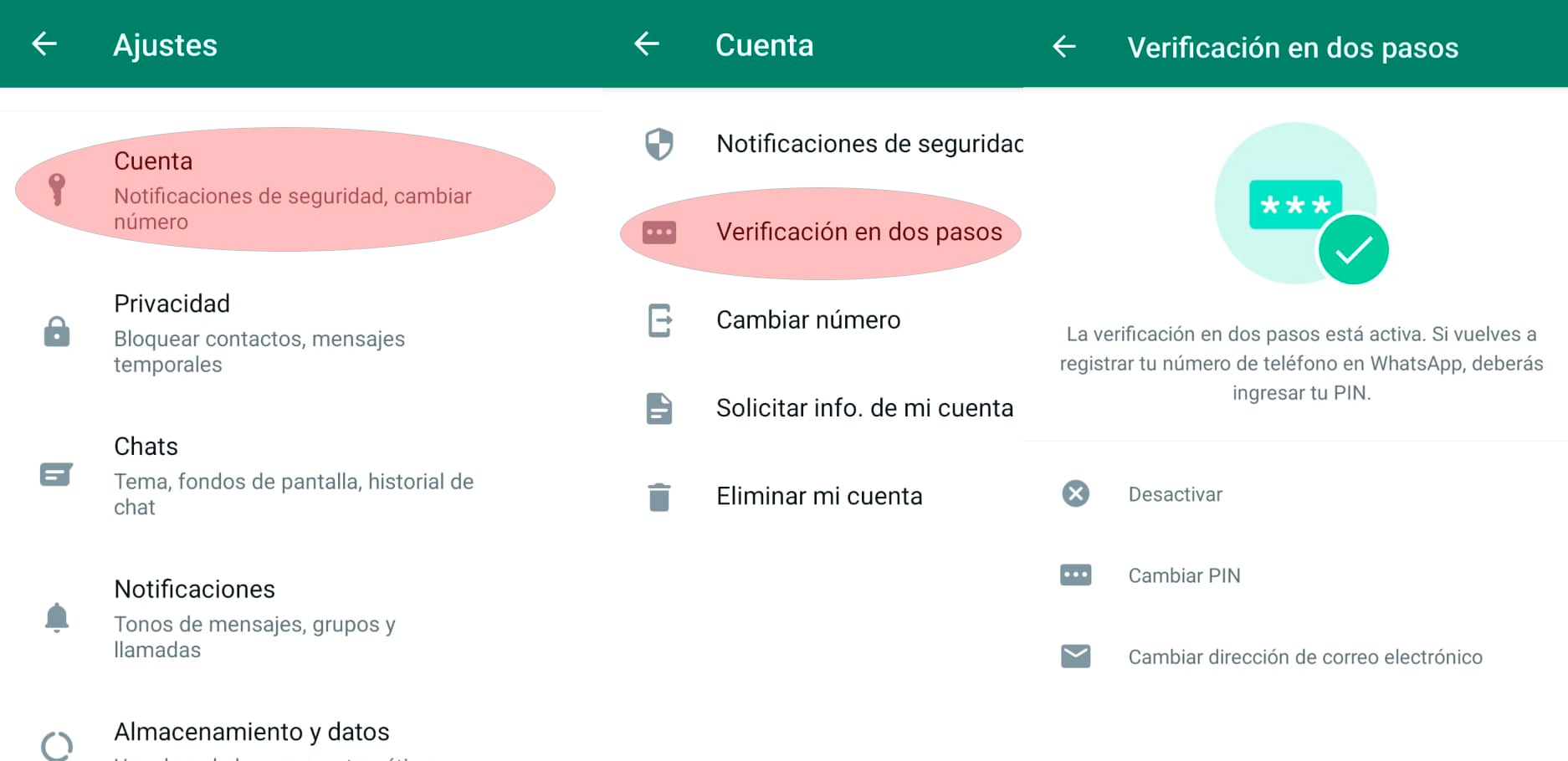The width and height of the screenshot is (1568, 761).
Task: Click the PIN dots icon beside Verificación en dos pasos
Action: (x=658, y=232)
